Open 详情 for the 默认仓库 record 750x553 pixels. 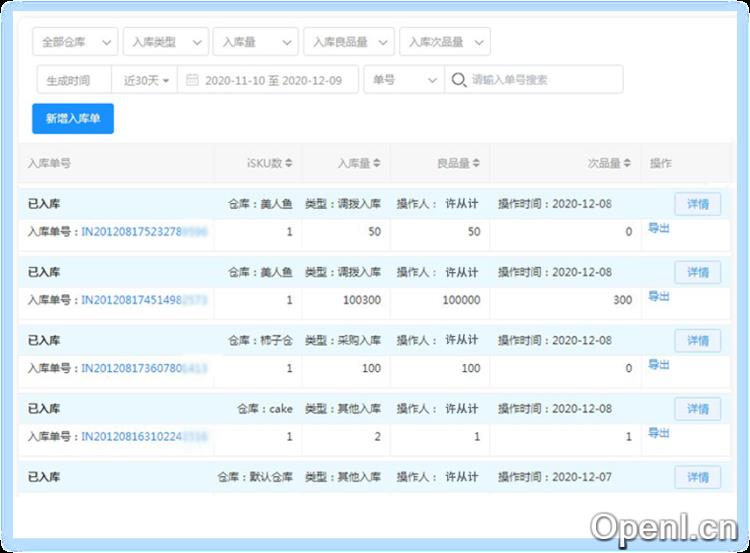[697, 477]
